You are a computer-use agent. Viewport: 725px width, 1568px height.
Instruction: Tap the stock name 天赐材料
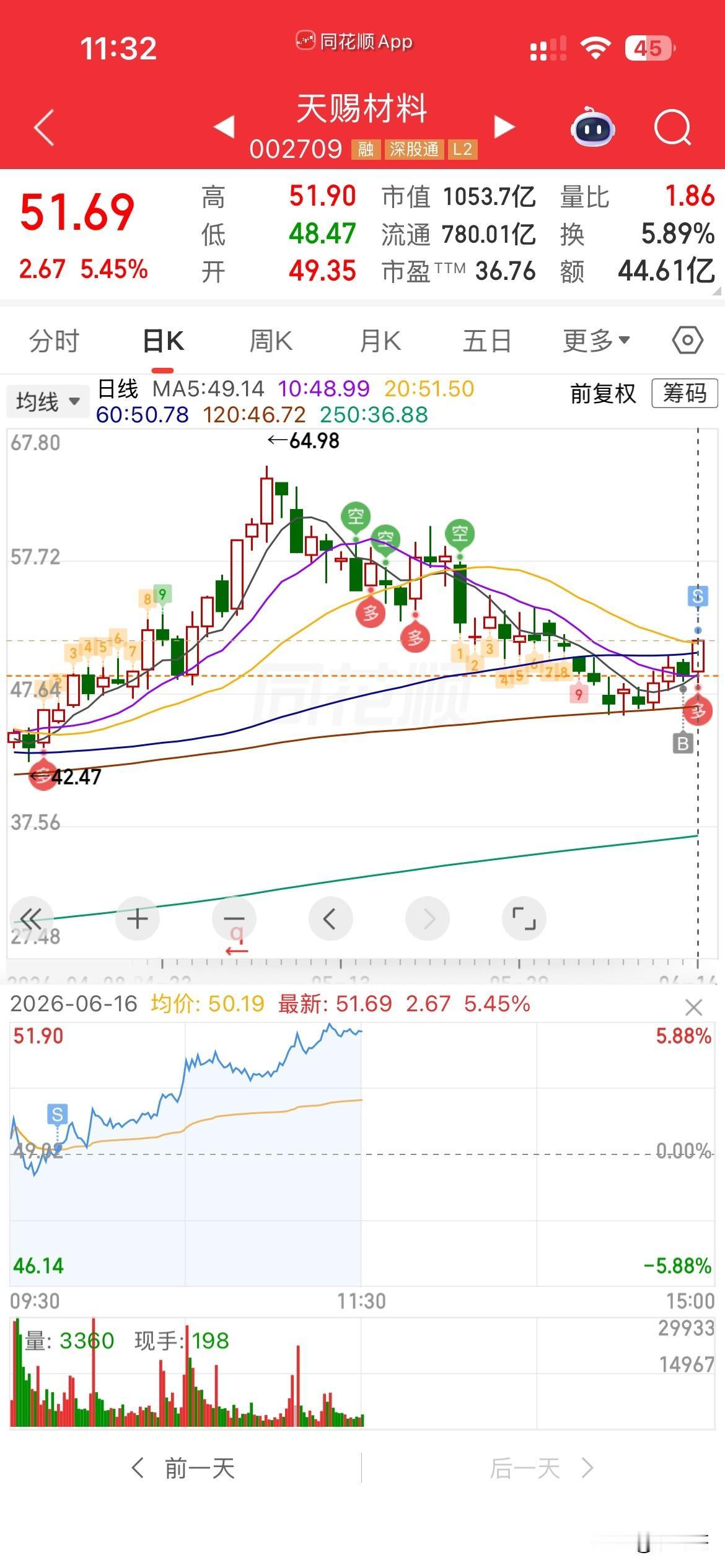(x=362, y=108)
